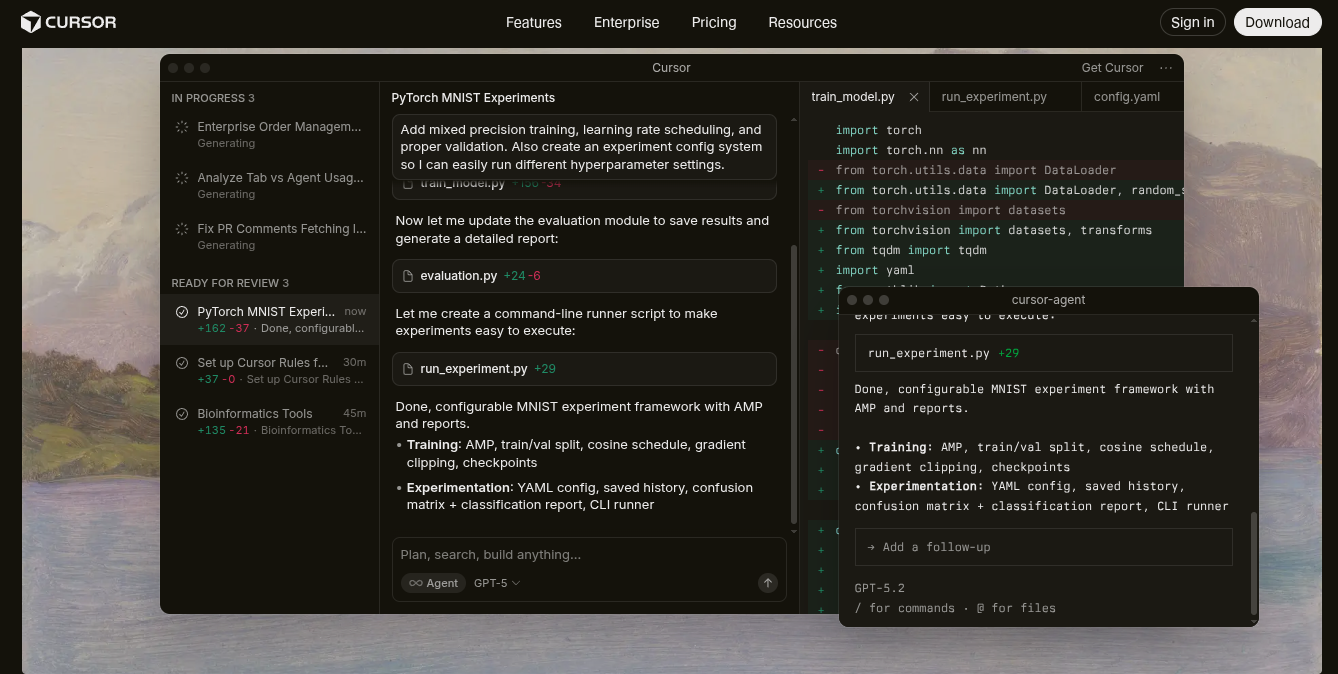The height and width of the screenshot is (674, 1338).
Task: Open the evaluation.py file chip
Action: [x=584, y=276]
